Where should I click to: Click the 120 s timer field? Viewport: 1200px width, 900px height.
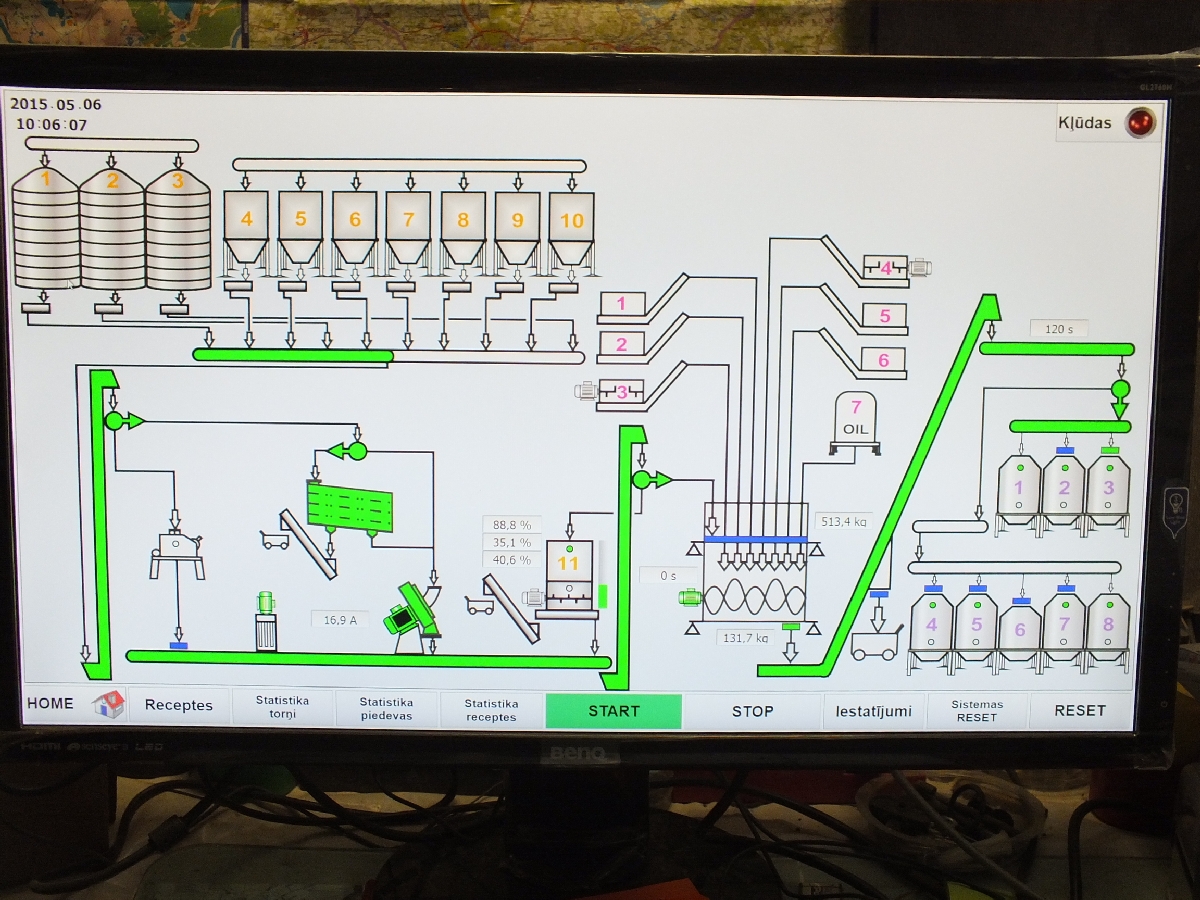point(1058,329)
